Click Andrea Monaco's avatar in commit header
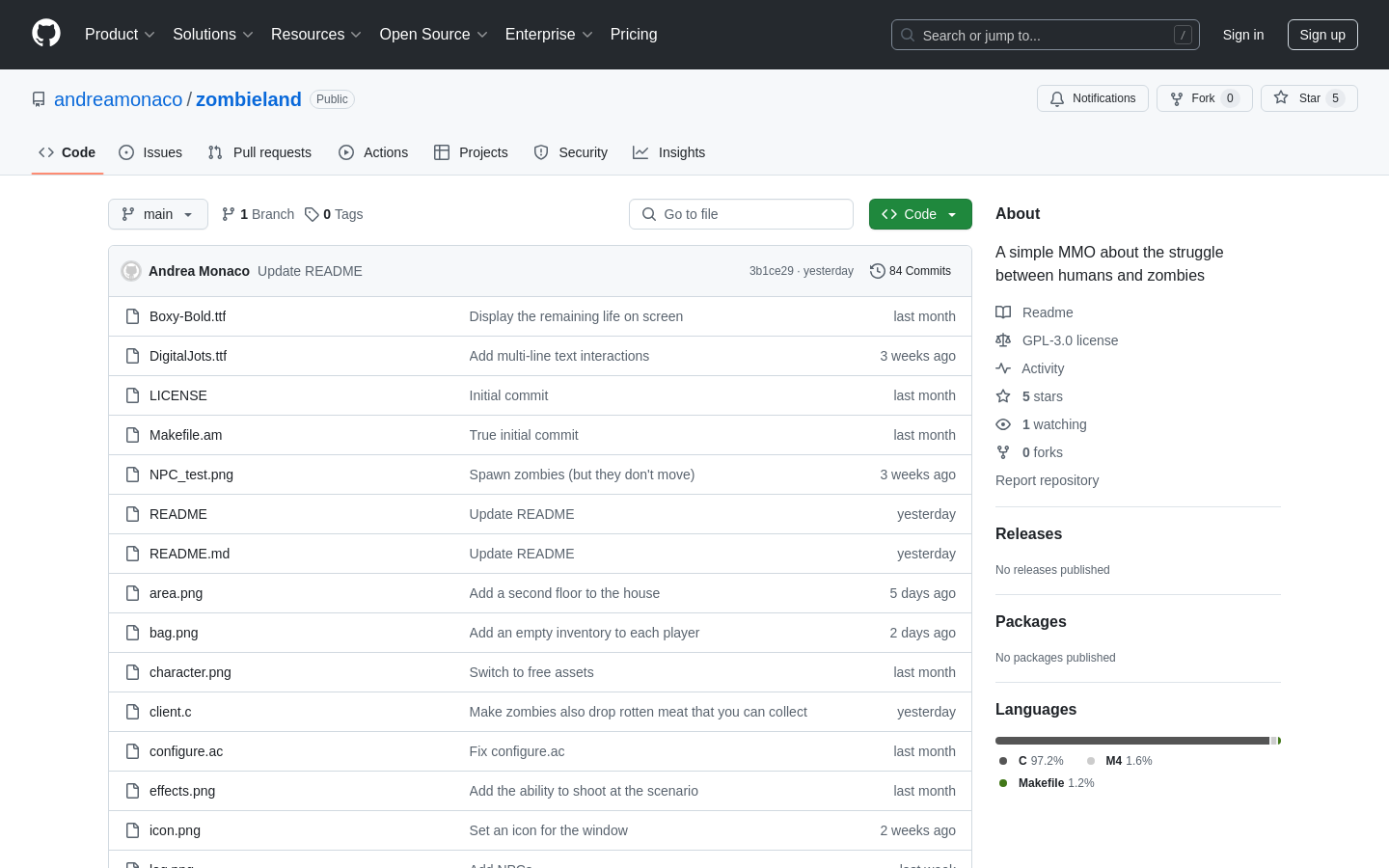 tap(131, 271)
